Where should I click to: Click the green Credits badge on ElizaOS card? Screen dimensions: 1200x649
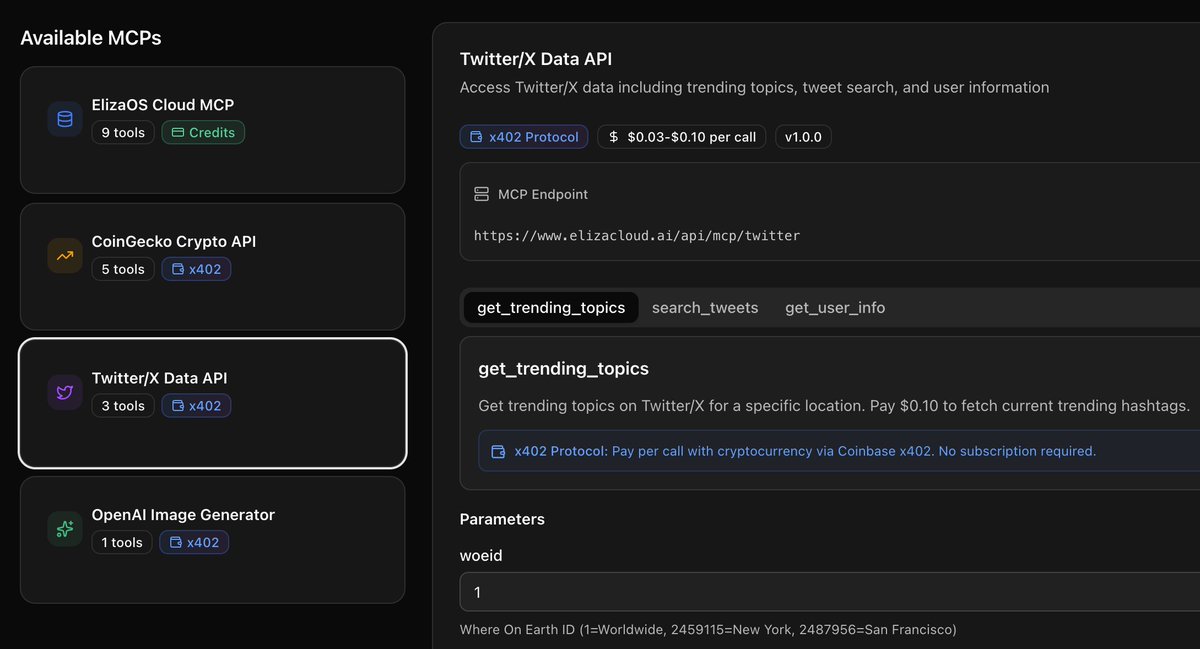[x=203, y=131]
